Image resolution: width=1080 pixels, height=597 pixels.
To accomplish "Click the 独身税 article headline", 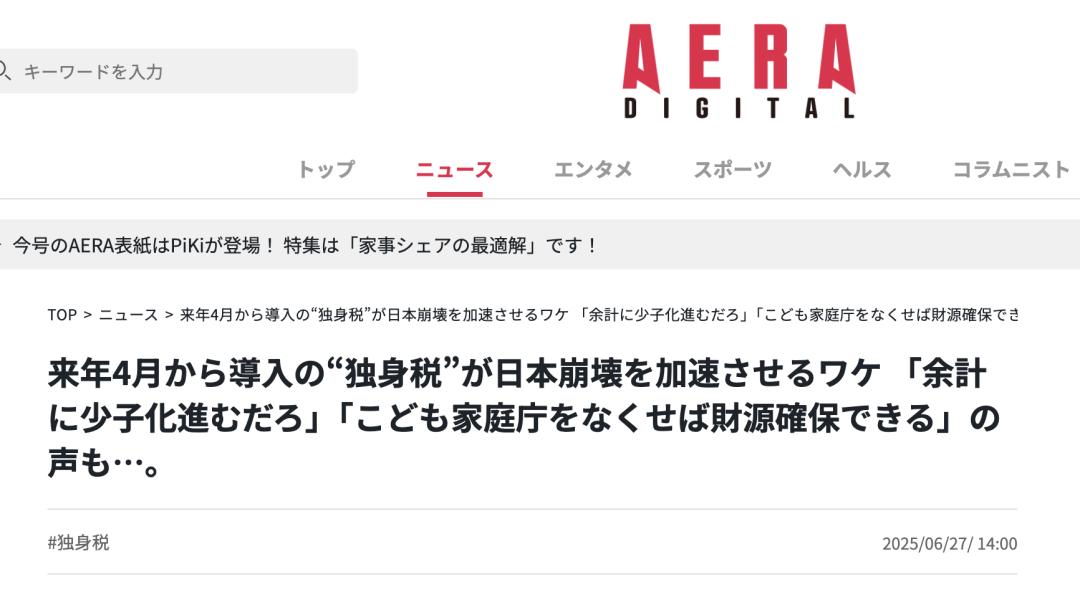I will (523, 417).
